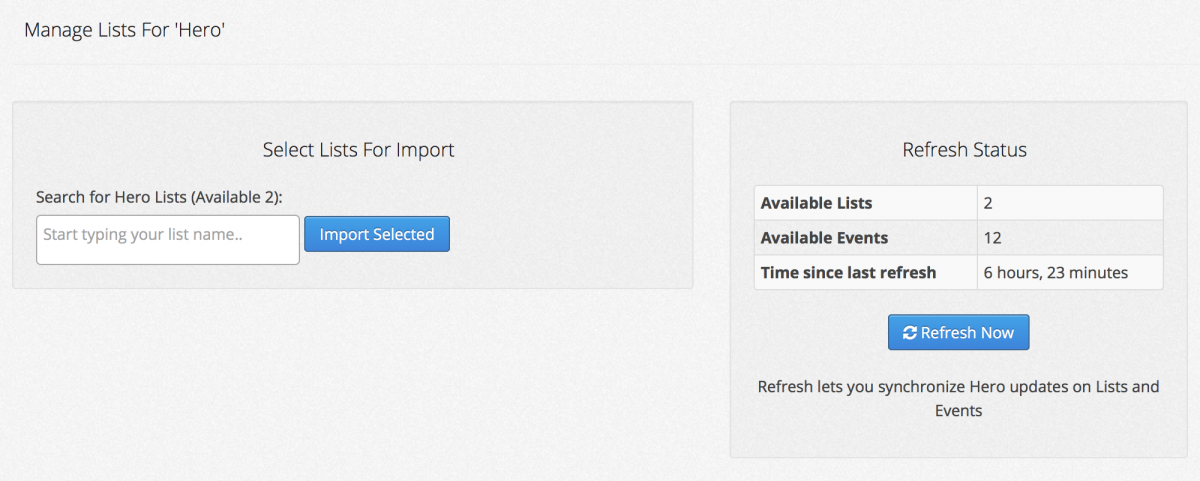The height and width of the screenshot is (481, 1200).
Task: Click the Available Events value 12
Action: click(992, 238)
